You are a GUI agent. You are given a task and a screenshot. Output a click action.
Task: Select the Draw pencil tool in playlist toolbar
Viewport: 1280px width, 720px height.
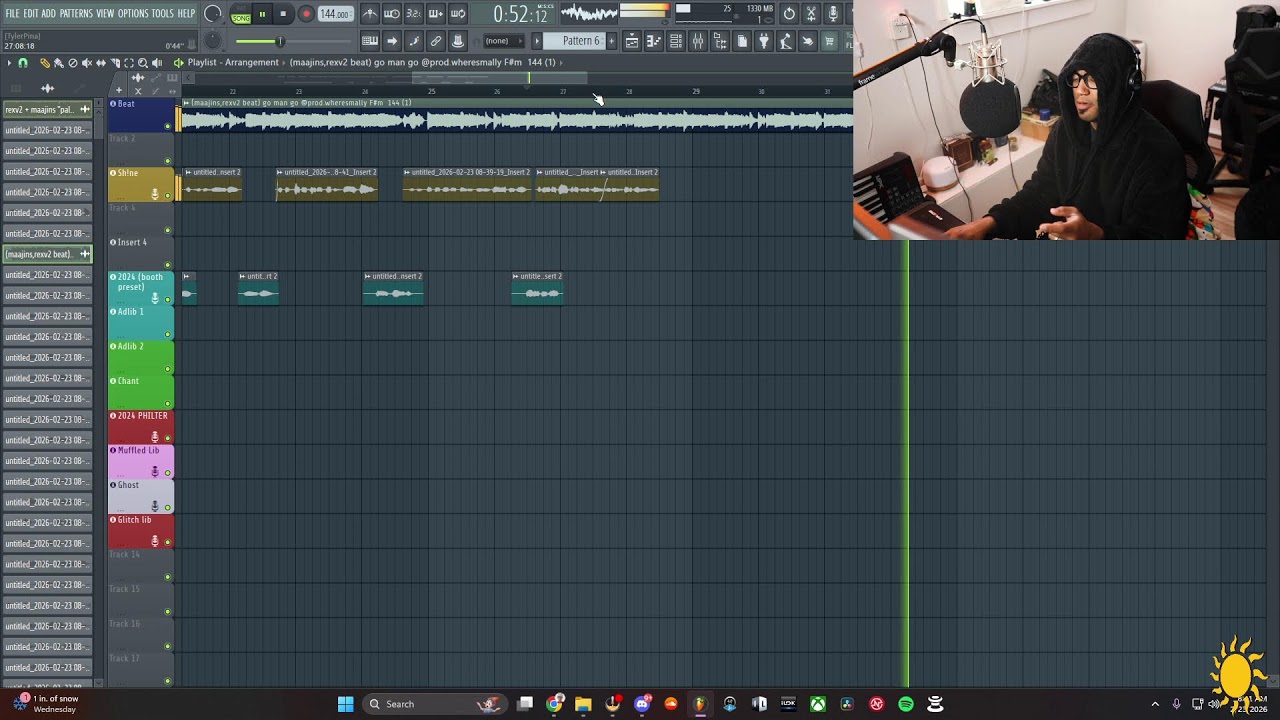pos(44,63)
